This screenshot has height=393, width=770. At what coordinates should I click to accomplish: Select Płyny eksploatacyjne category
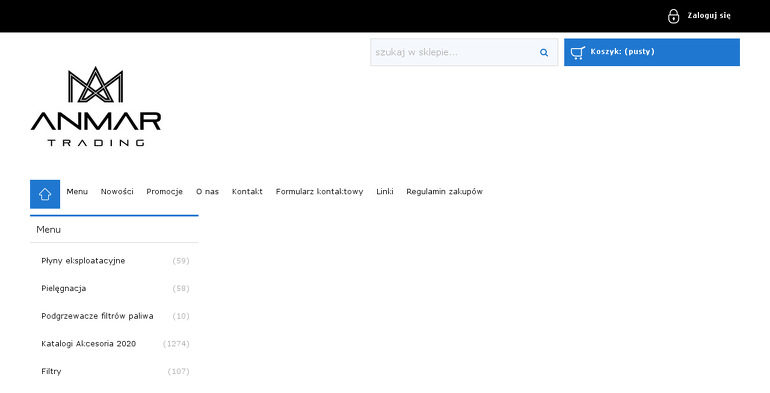pos(83,261)
